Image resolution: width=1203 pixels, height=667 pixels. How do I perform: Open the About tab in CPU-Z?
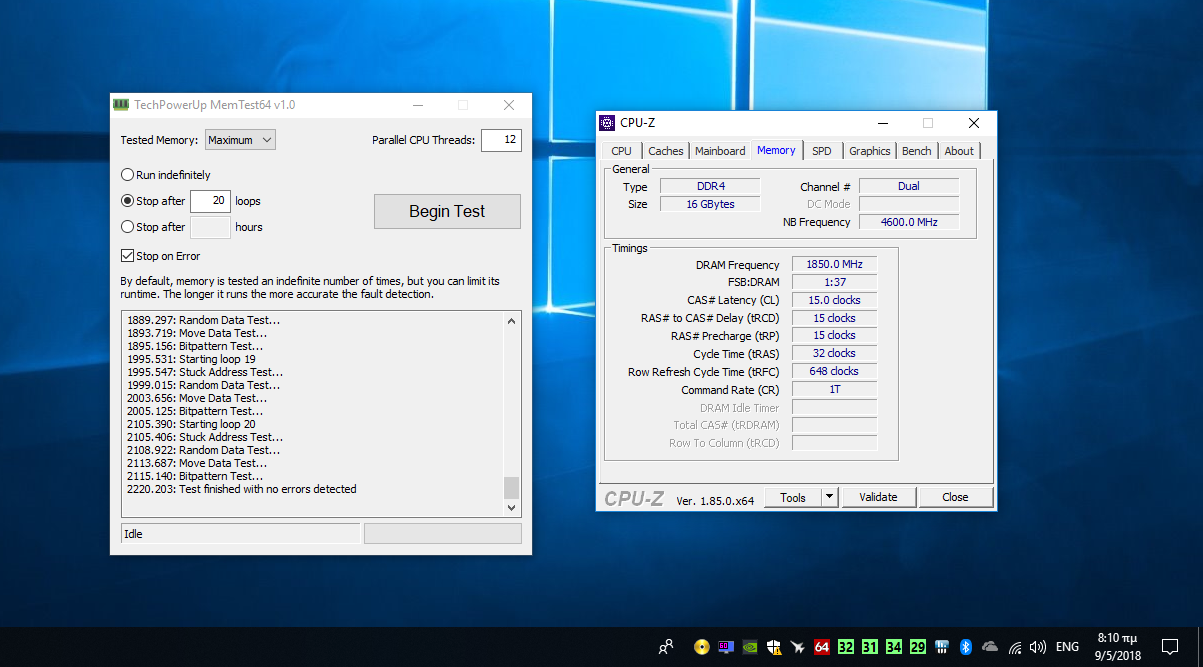click(959, 151)
